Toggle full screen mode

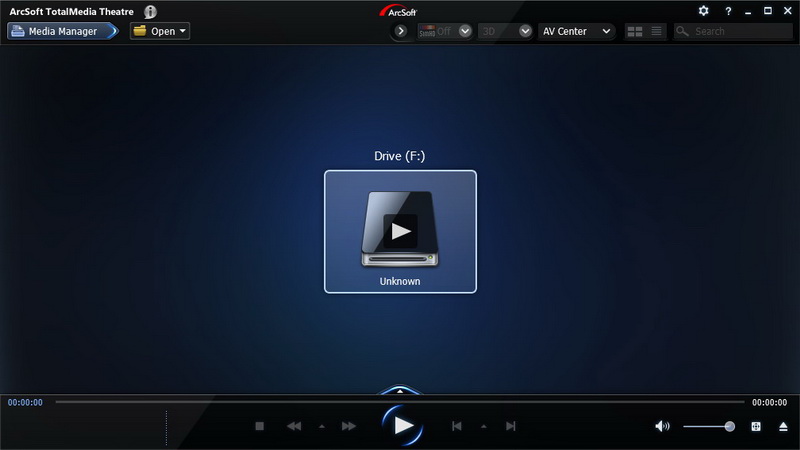point(756,427)
